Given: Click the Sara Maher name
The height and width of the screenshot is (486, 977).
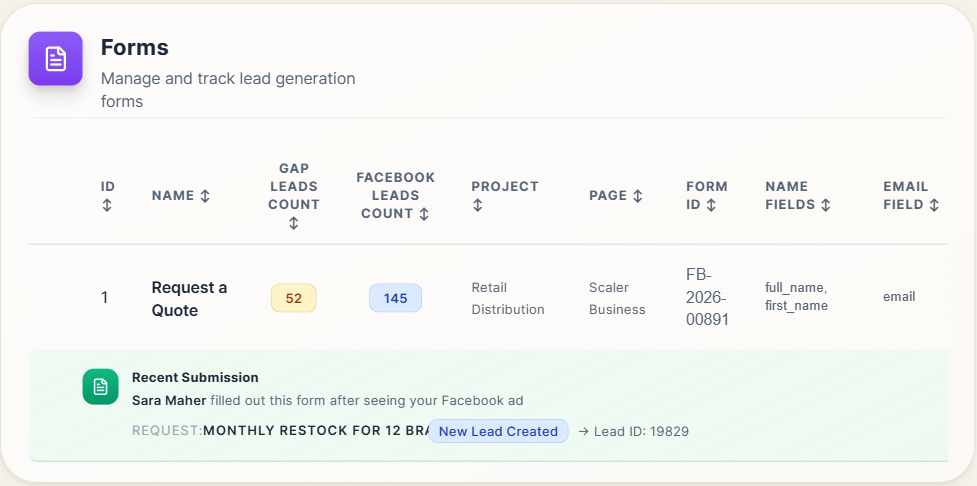Looking at the screenshot, I should click(x=169, y=400).
